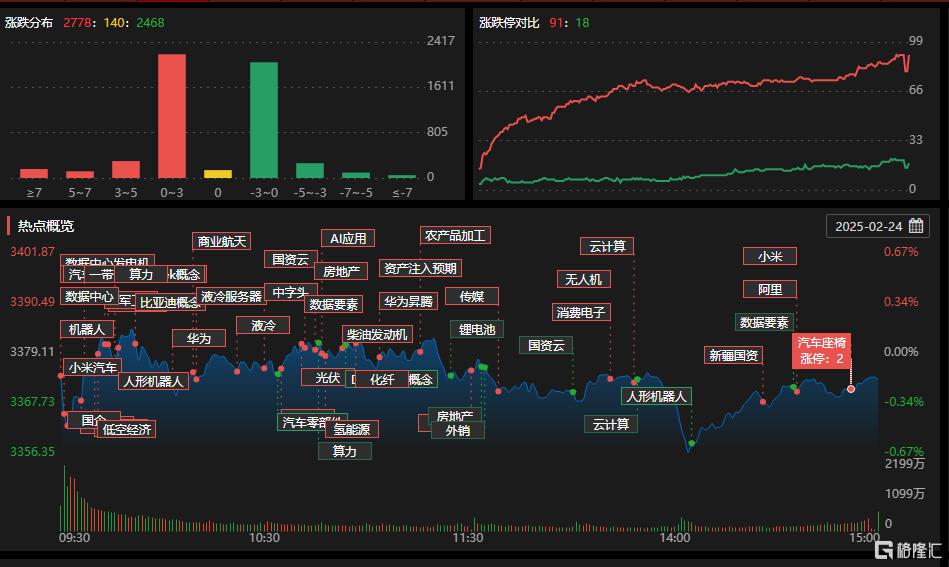
Task: Select the green 人形机器人 label
Action: pyautogui.click(x=656, y=396)
